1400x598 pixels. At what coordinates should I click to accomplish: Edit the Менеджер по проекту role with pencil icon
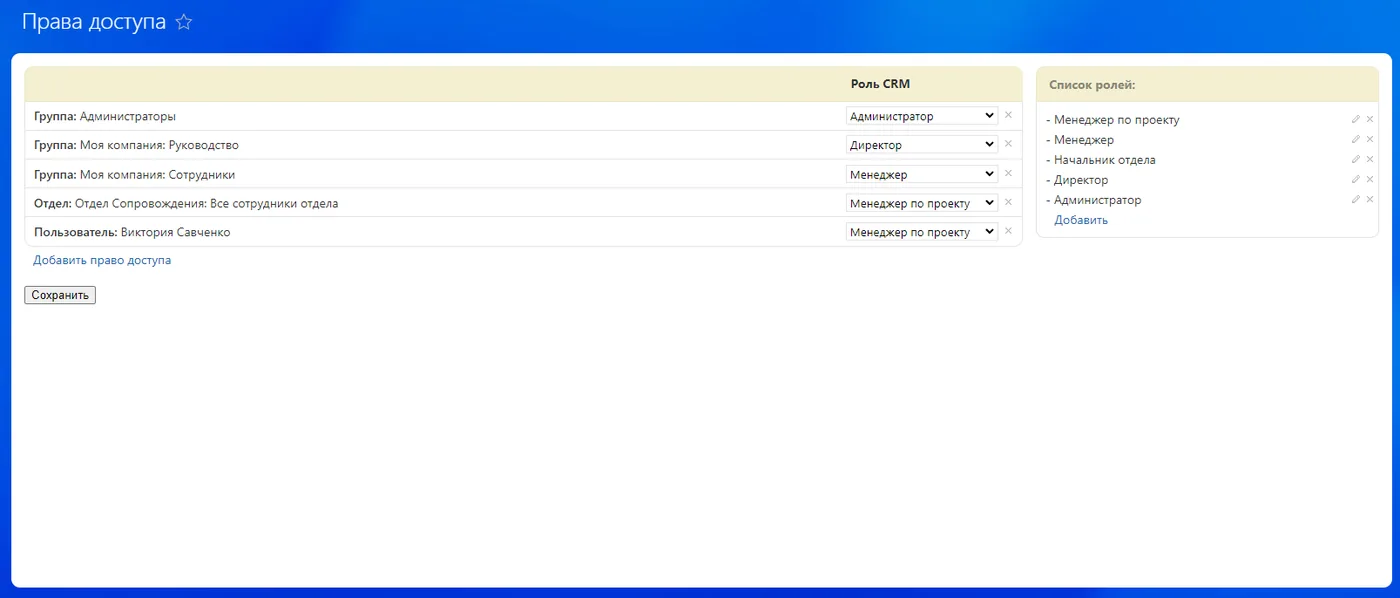point(1356,119)
